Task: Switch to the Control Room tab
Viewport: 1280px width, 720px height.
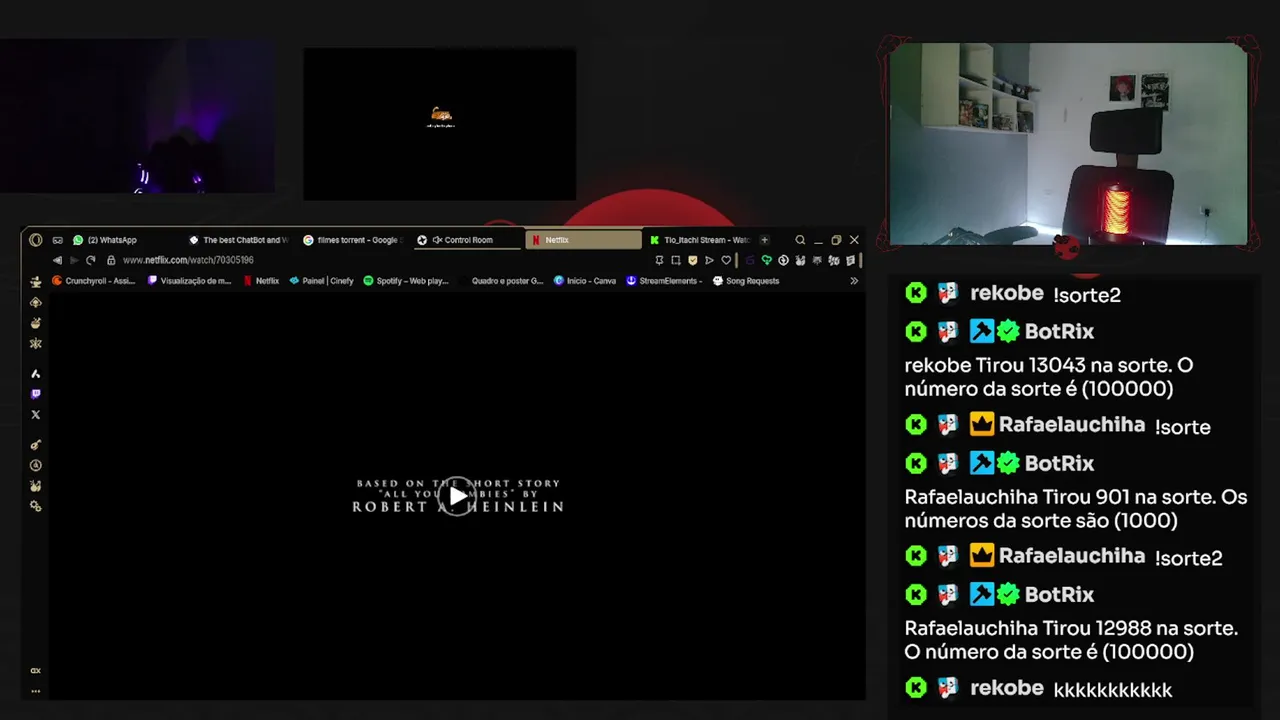Action: point(467,240)
